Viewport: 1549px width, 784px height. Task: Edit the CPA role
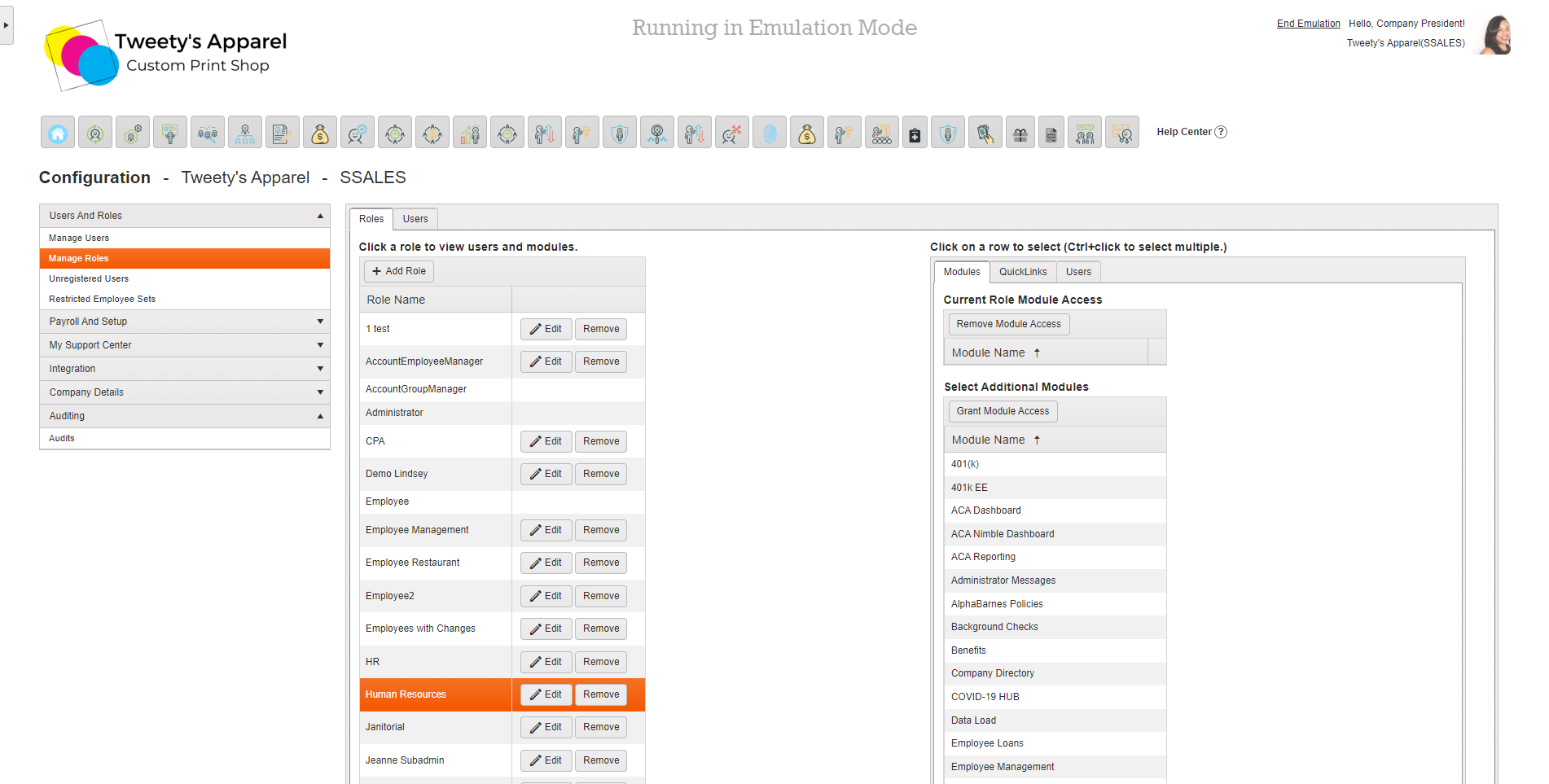546,441
